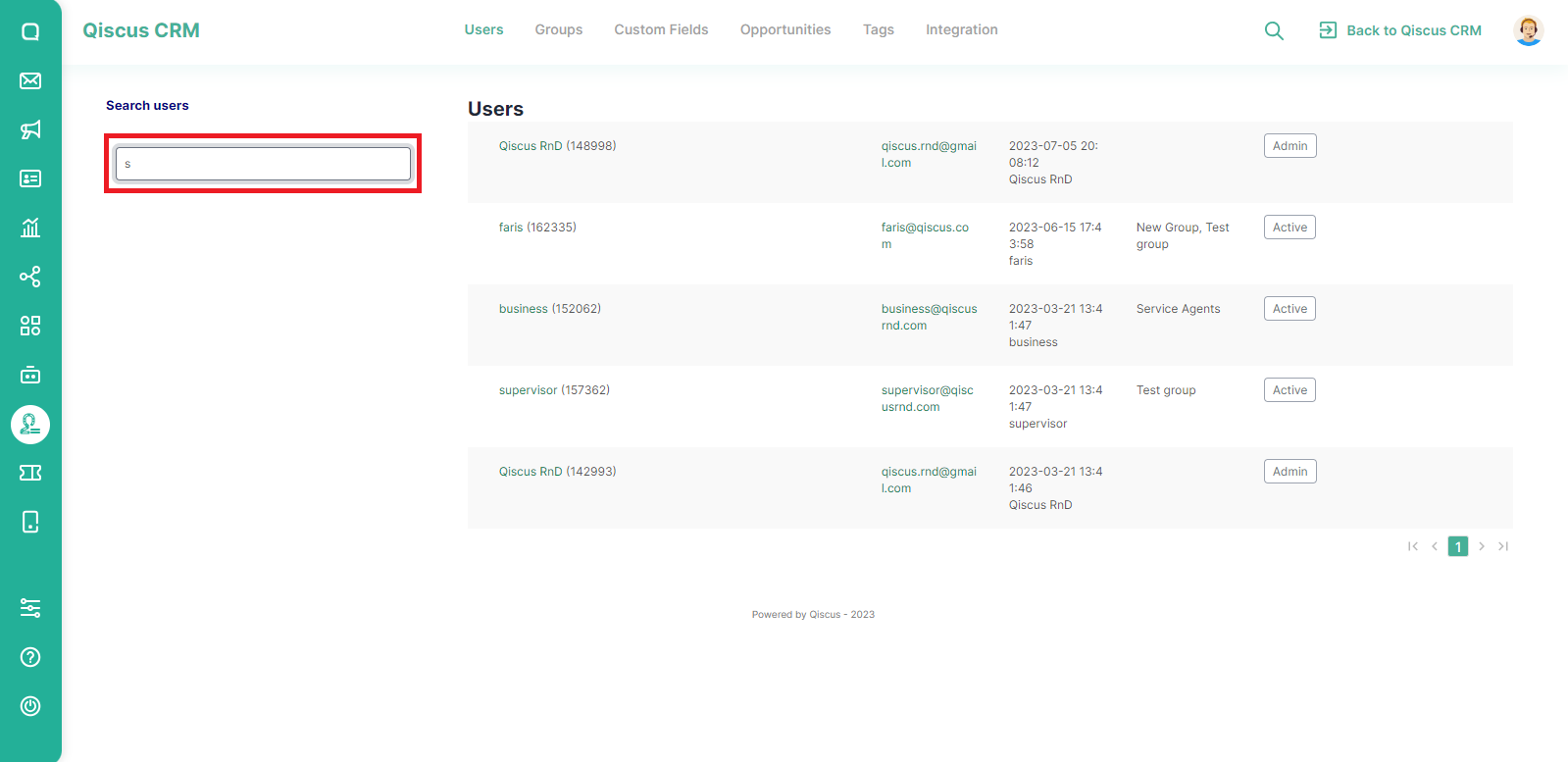Open the mobile device sidebar icon

click(x=30, y=522)
